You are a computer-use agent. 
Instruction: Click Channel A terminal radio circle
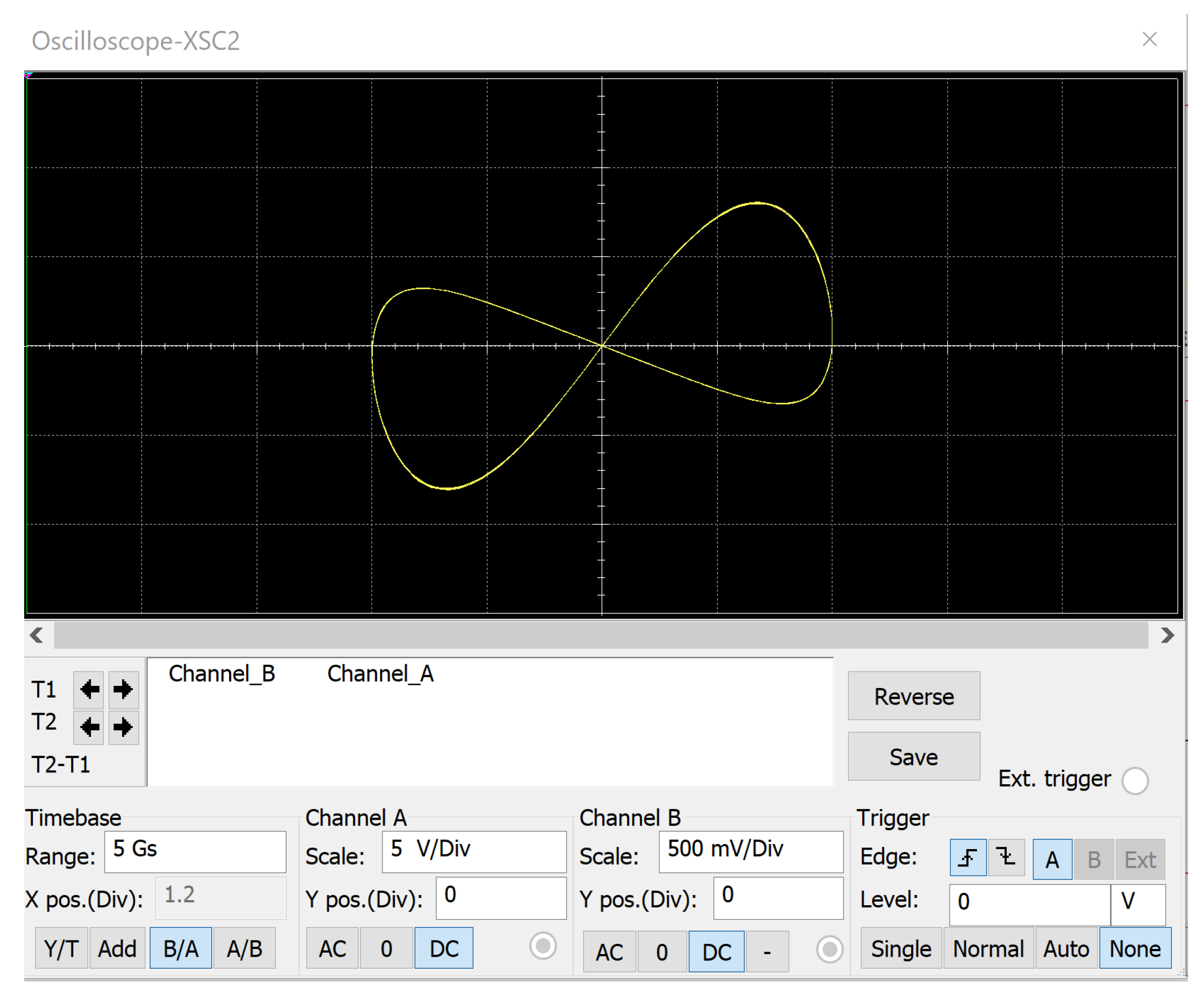pos(543,945)
